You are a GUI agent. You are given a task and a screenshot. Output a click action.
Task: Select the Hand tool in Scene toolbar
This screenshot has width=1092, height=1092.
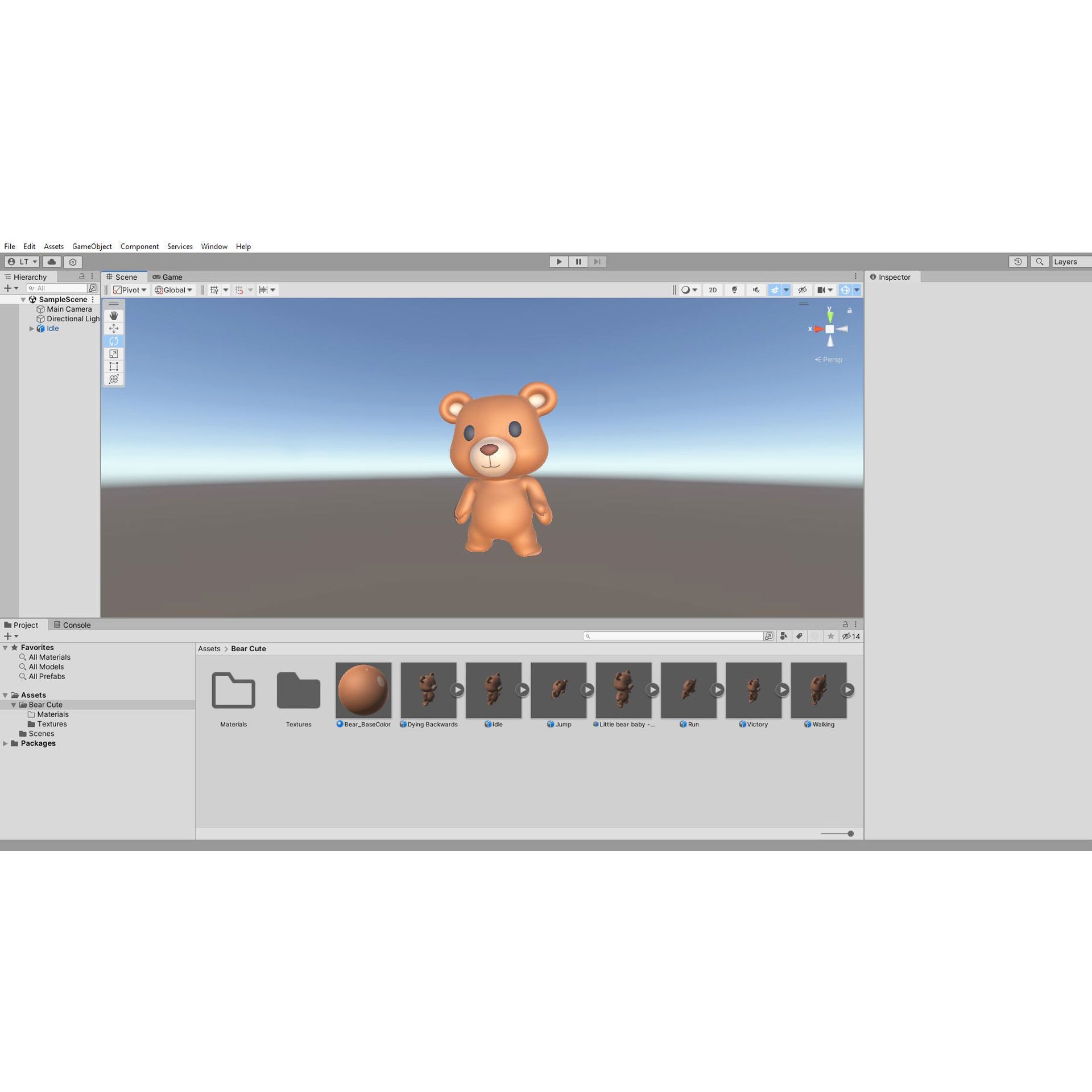pos(114,316)
